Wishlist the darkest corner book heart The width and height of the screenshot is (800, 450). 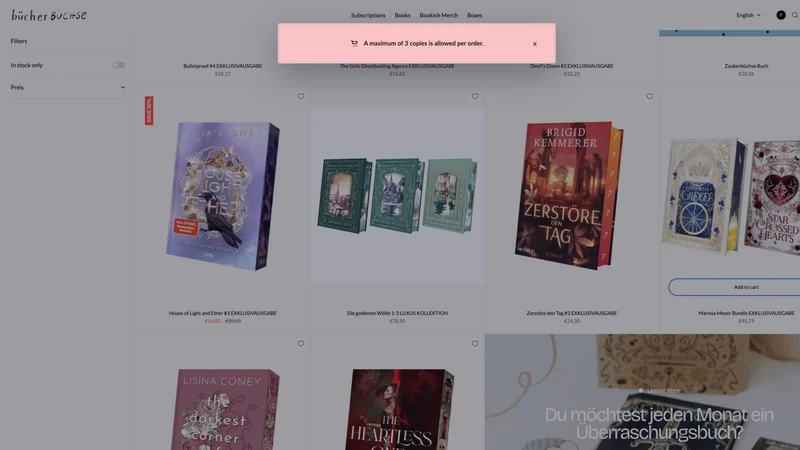[x=301, y=344]
